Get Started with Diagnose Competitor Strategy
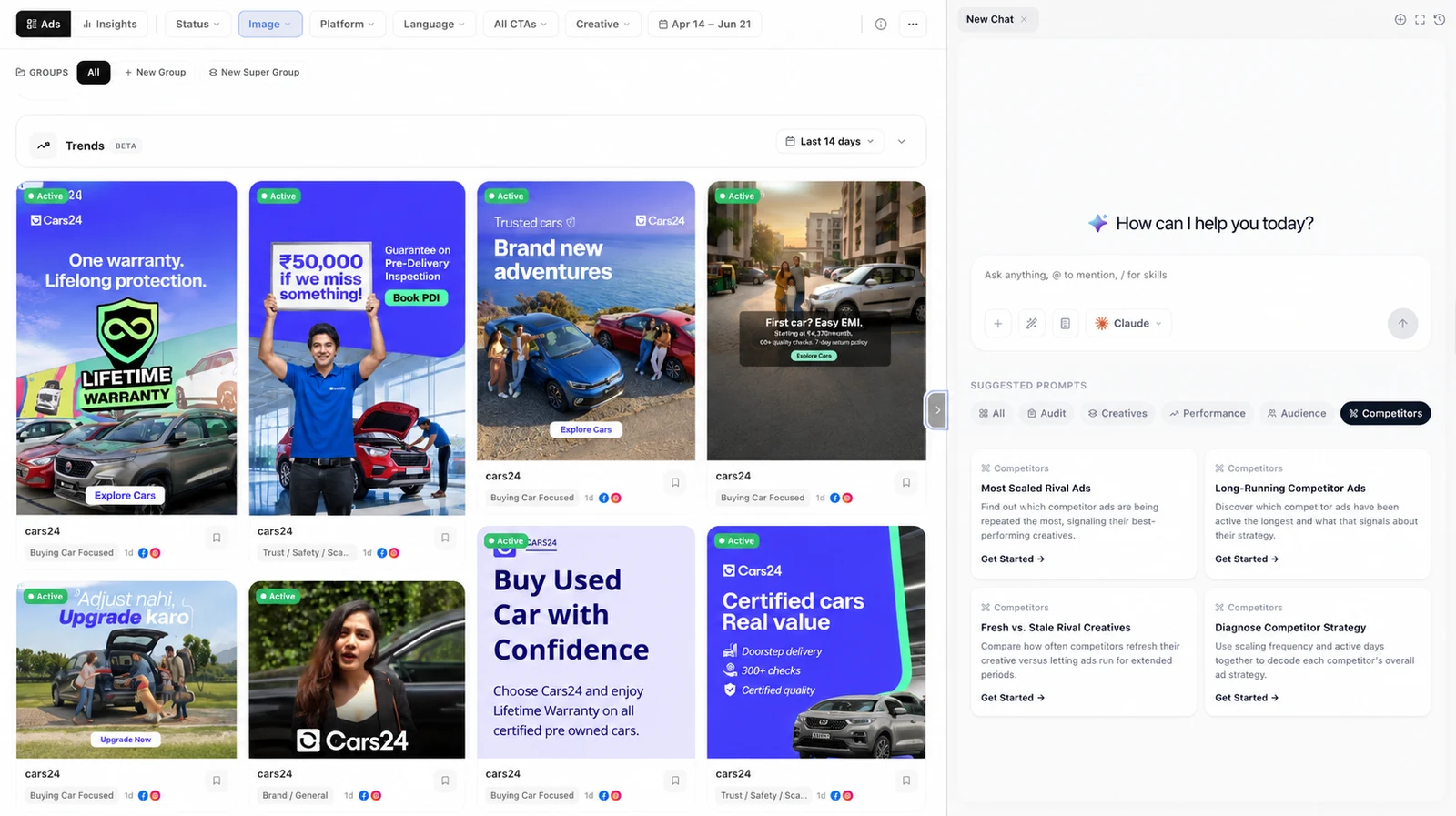1456x816 pixels. coord(1246,698)
